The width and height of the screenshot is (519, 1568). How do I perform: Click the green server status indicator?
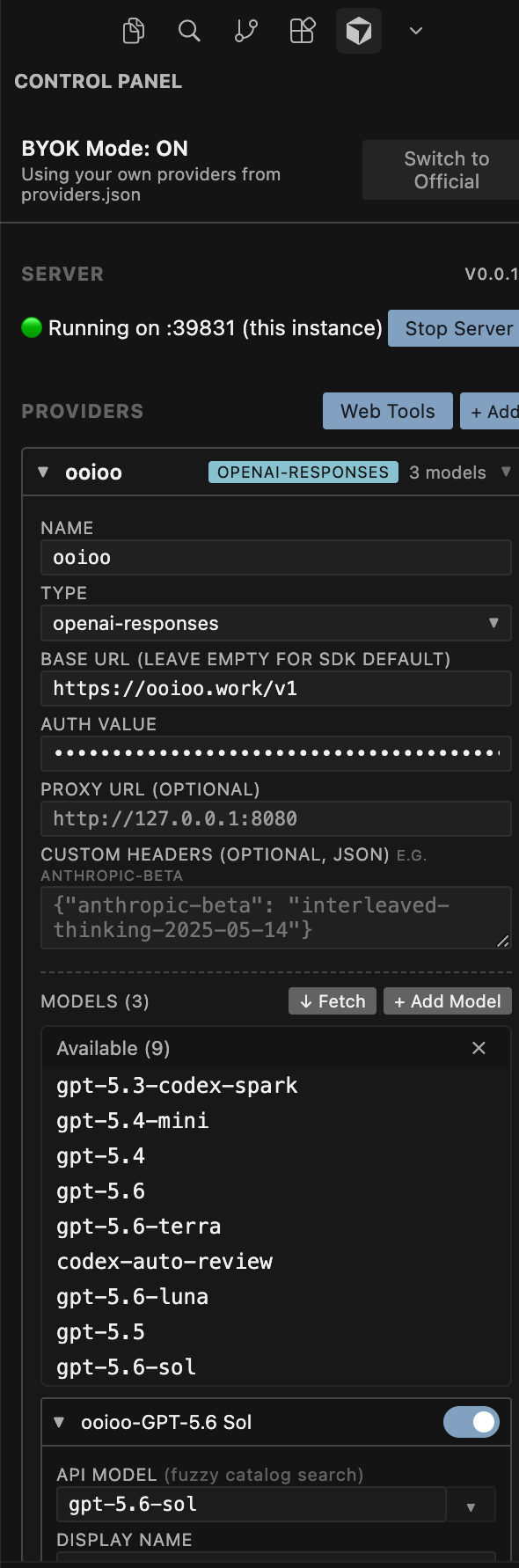click(32, 328)
